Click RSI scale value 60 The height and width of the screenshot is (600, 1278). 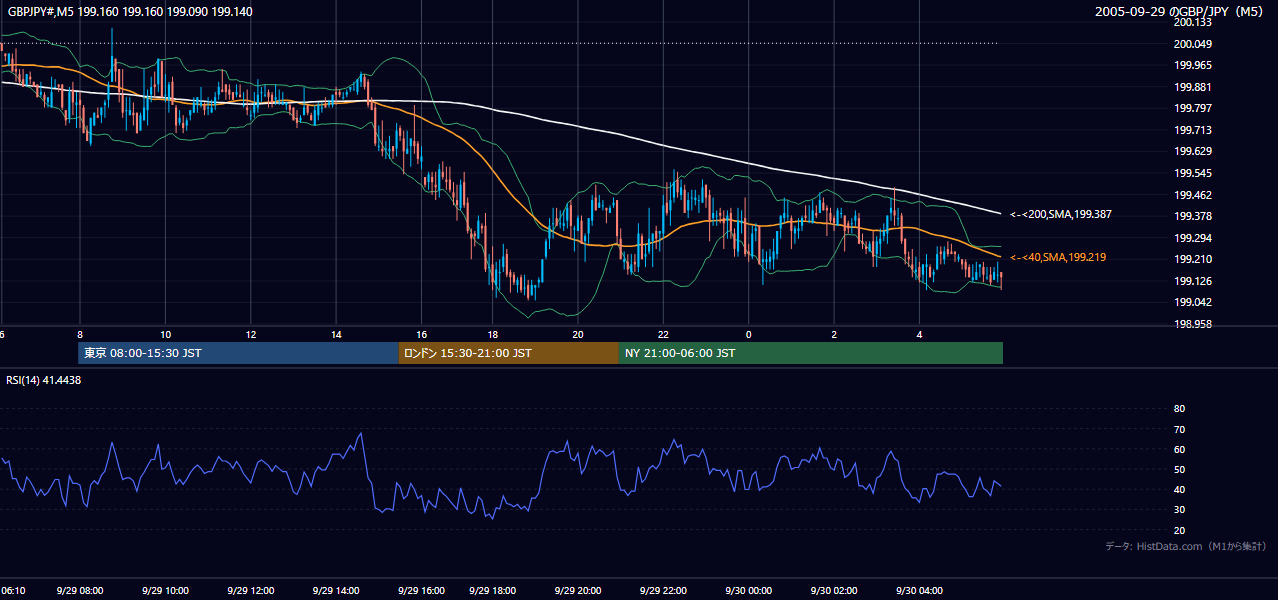coord(1179,449)
